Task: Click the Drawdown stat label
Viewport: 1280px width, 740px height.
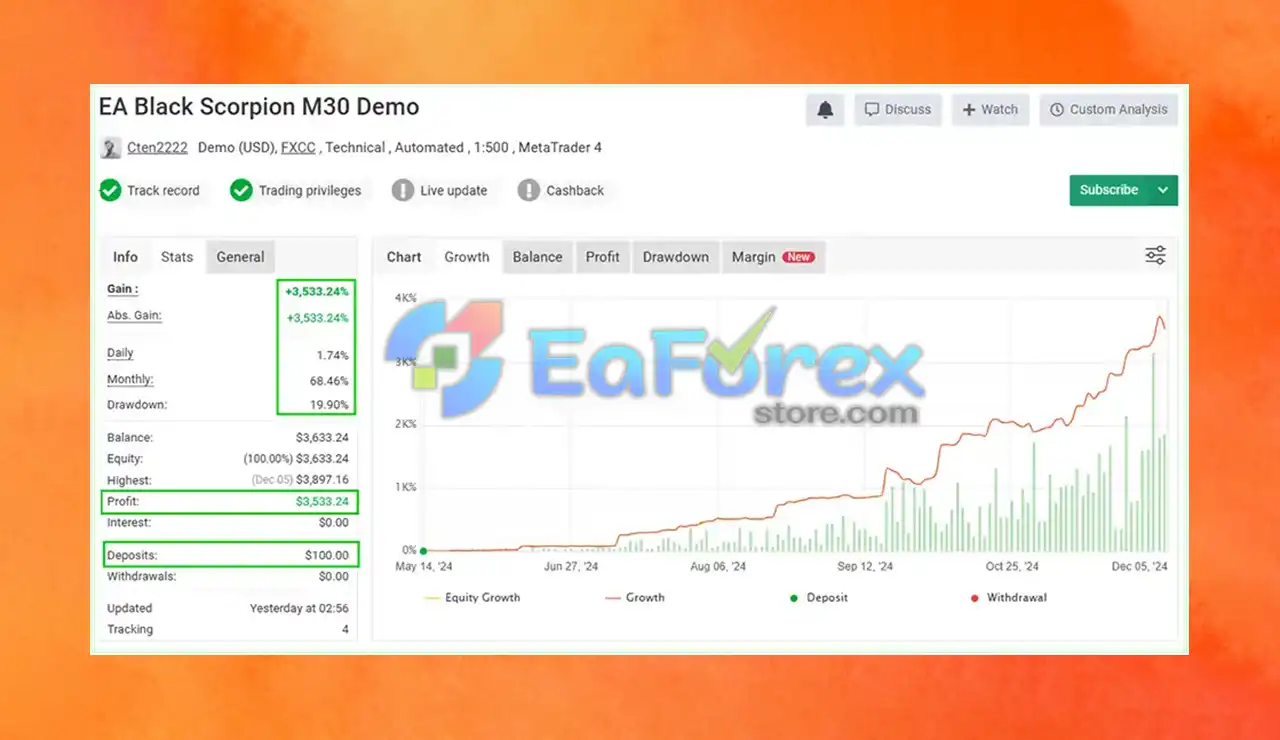Action: pyautogui.click(x=137, y=405)
